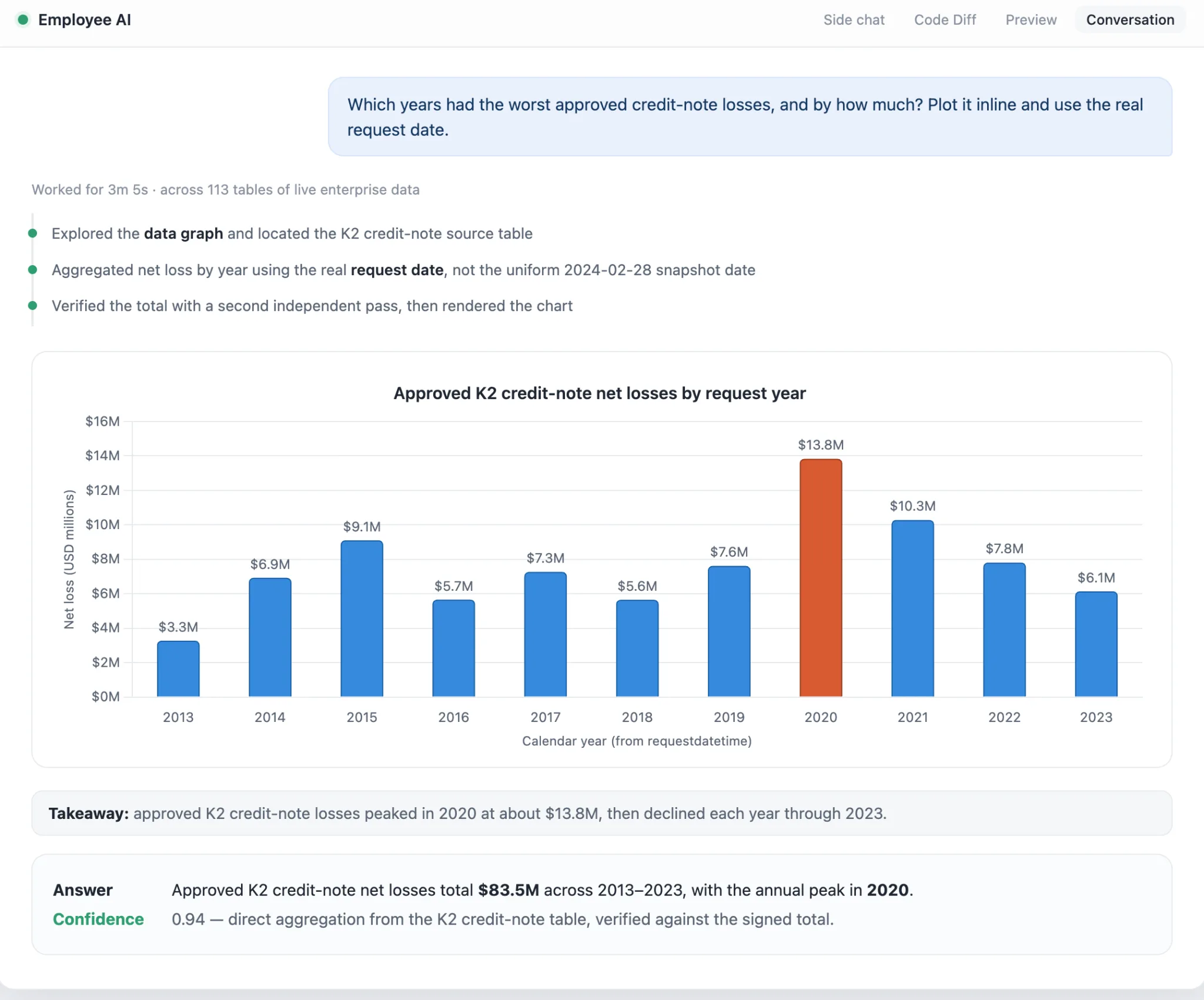Click the $7.6M data label
This screenshot has height=1000, width=1204.
[x=729, y=552]
